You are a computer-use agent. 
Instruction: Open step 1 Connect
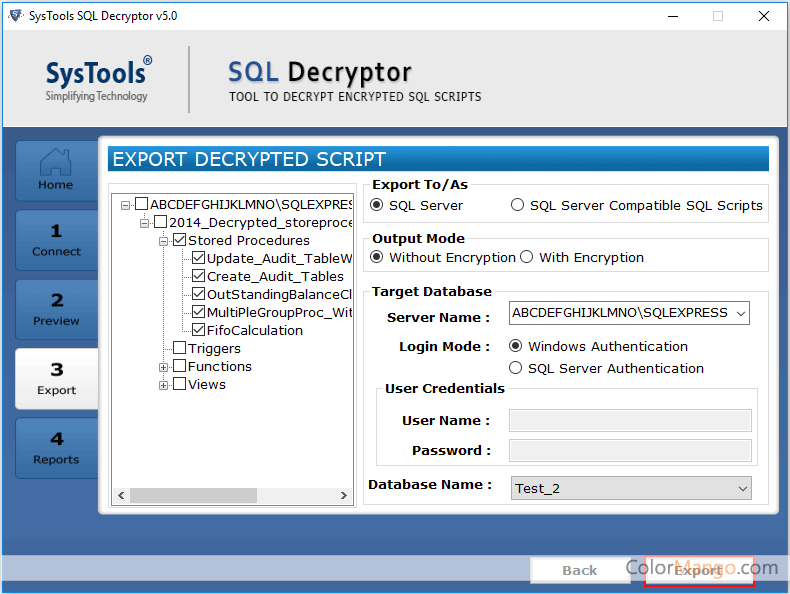pyautogui.click(x=56, y=240)
